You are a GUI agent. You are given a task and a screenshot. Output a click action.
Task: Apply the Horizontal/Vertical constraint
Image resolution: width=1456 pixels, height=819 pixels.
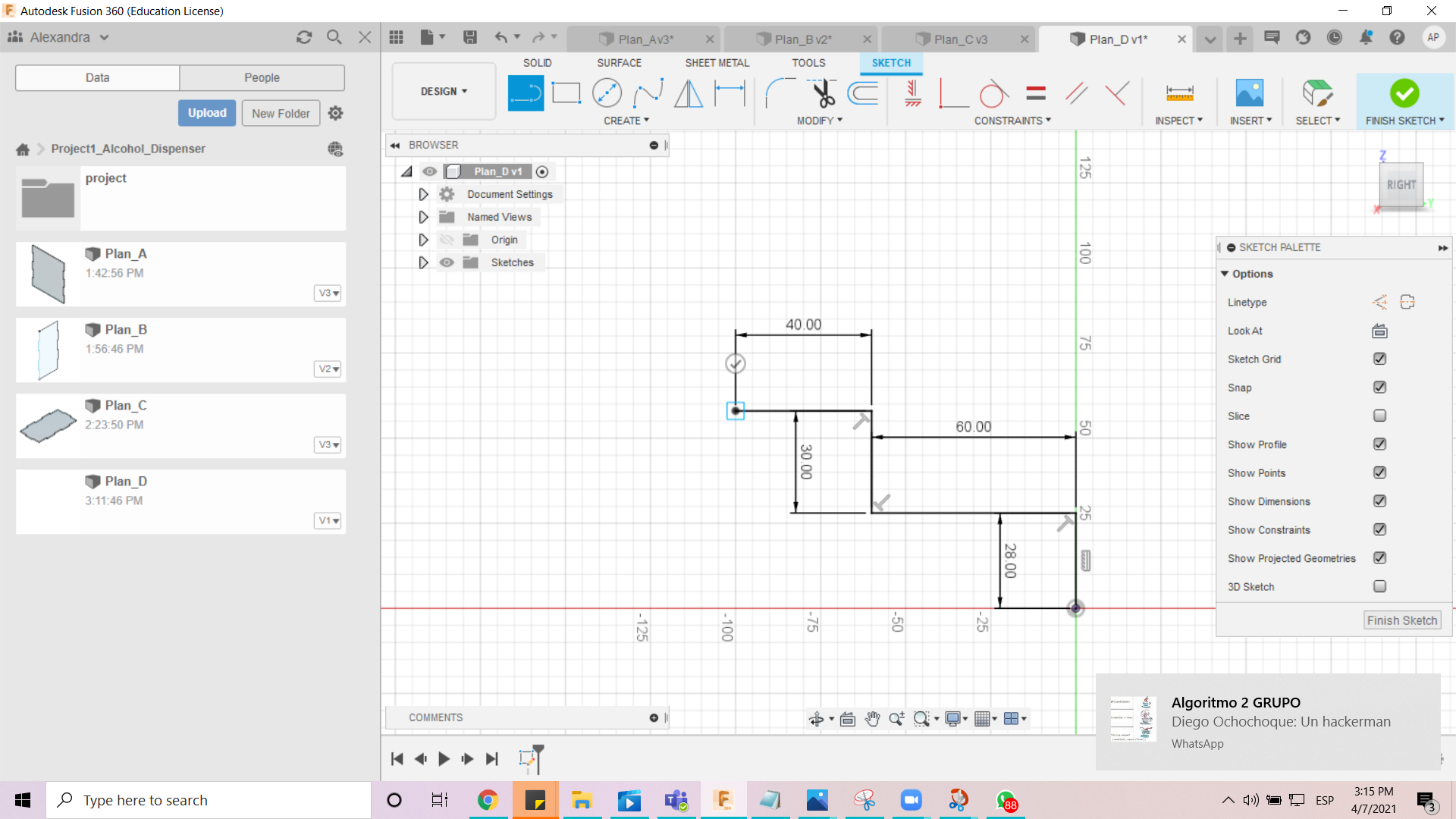click(x=913, y=93)
